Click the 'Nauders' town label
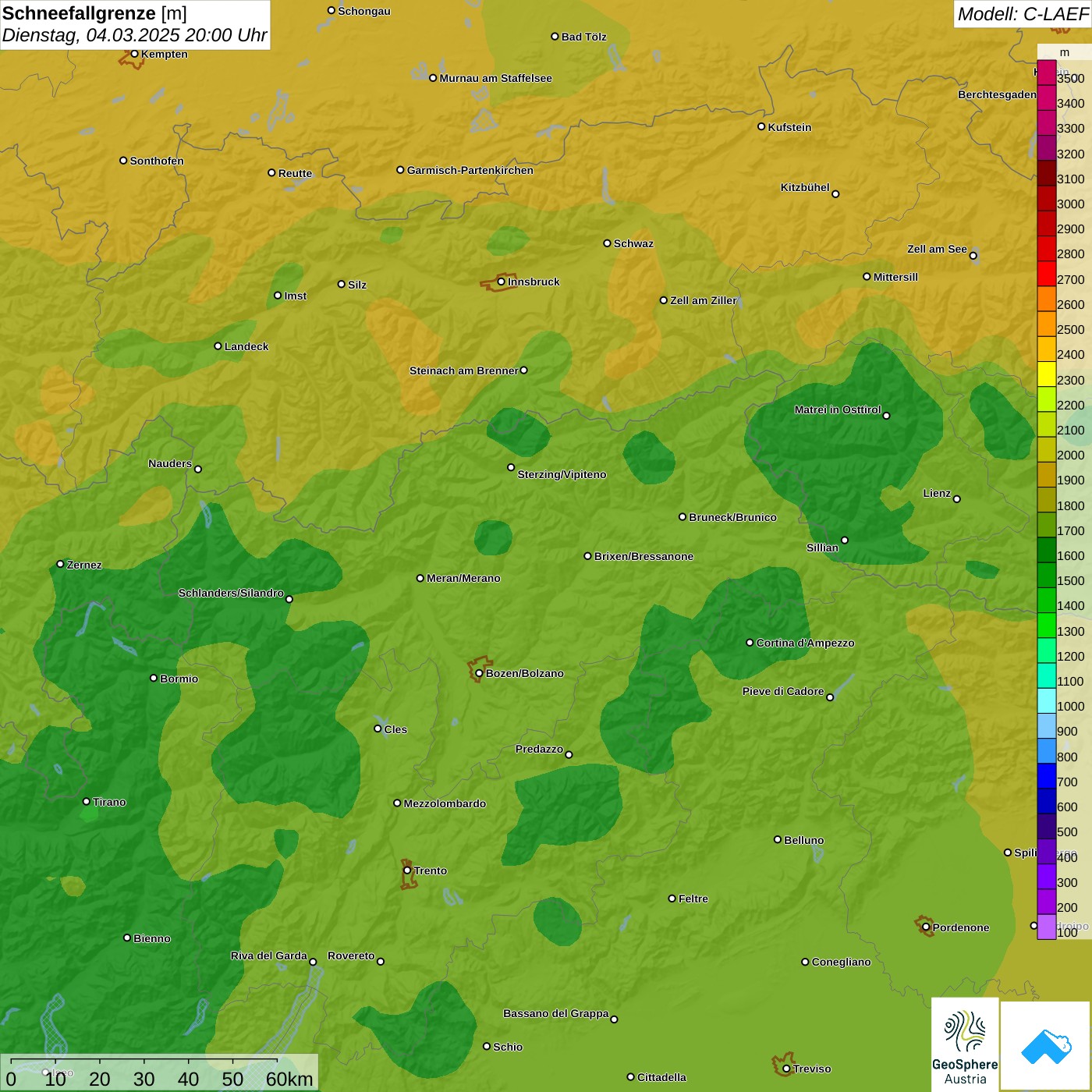The width and height of the screenshot is (1092, 1092). [170, 463]
